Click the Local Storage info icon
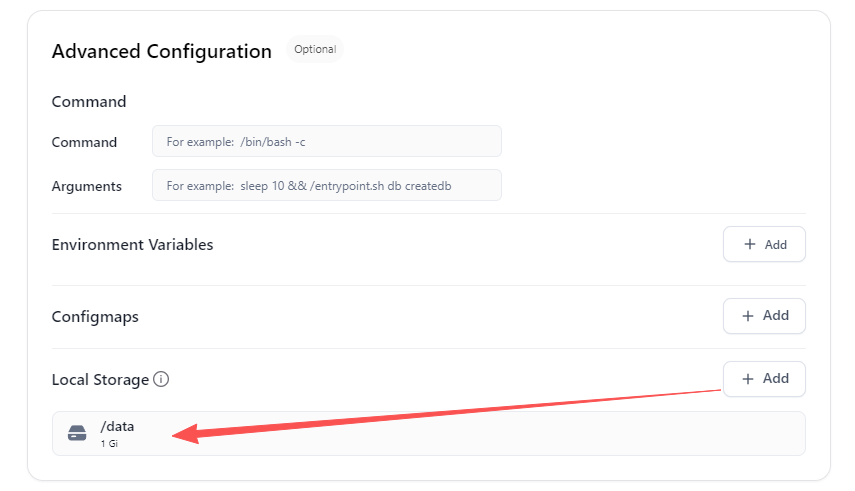The image size is (855, 491). [x=161, y=379]
